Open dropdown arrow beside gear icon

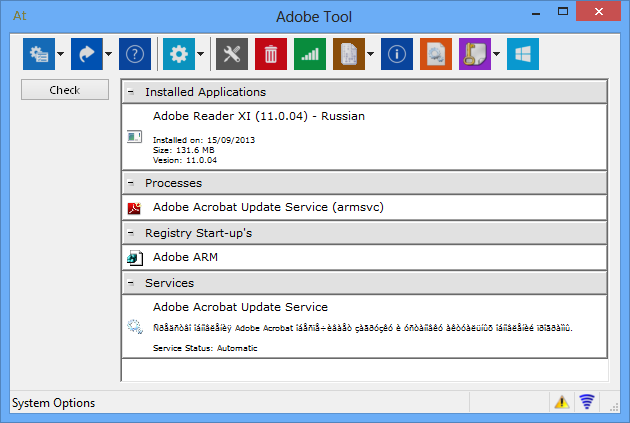200,54
